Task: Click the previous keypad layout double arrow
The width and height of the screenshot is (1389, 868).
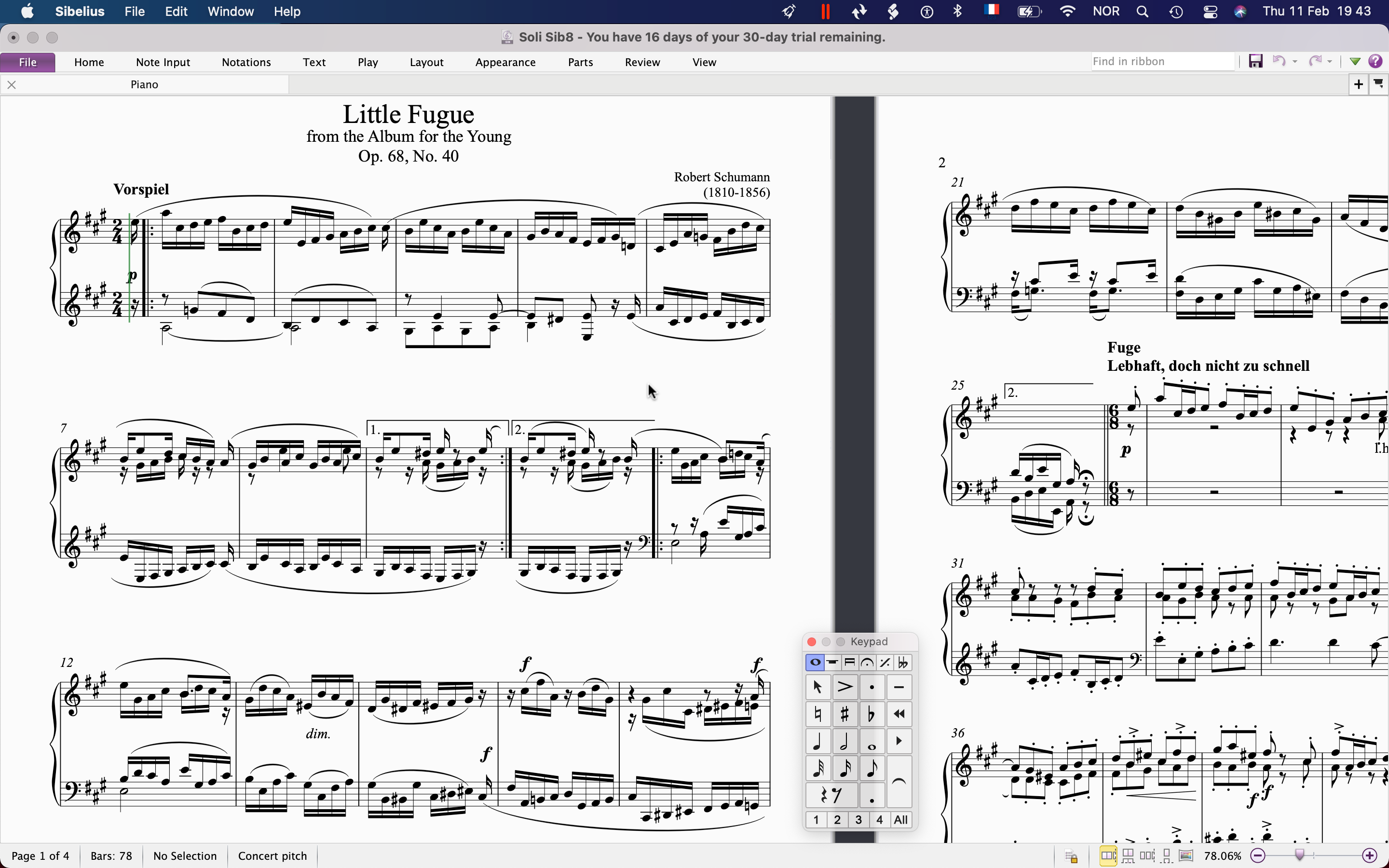Action: (899, 714)
